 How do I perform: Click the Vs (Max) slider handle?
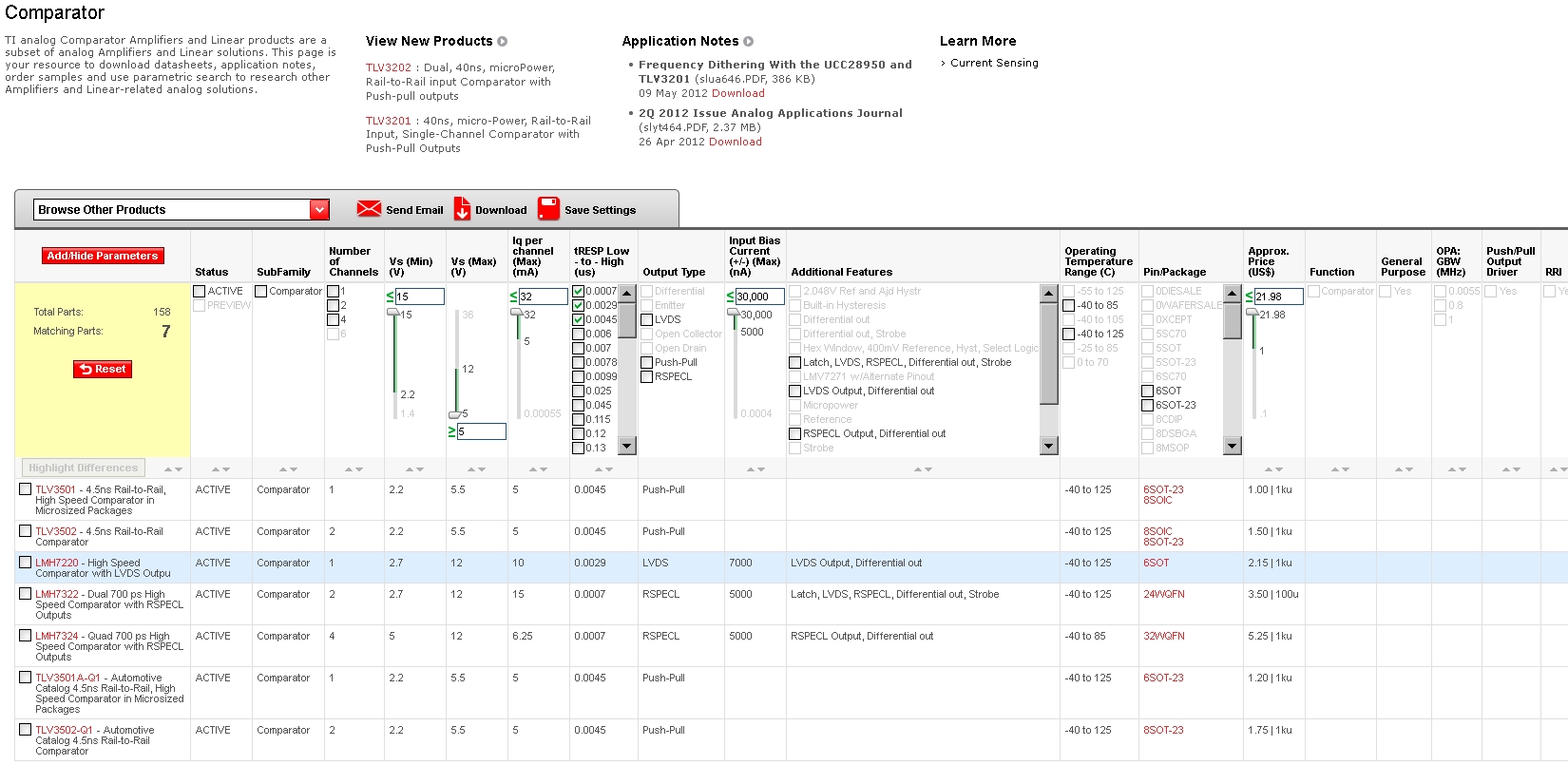click(455, 414)
